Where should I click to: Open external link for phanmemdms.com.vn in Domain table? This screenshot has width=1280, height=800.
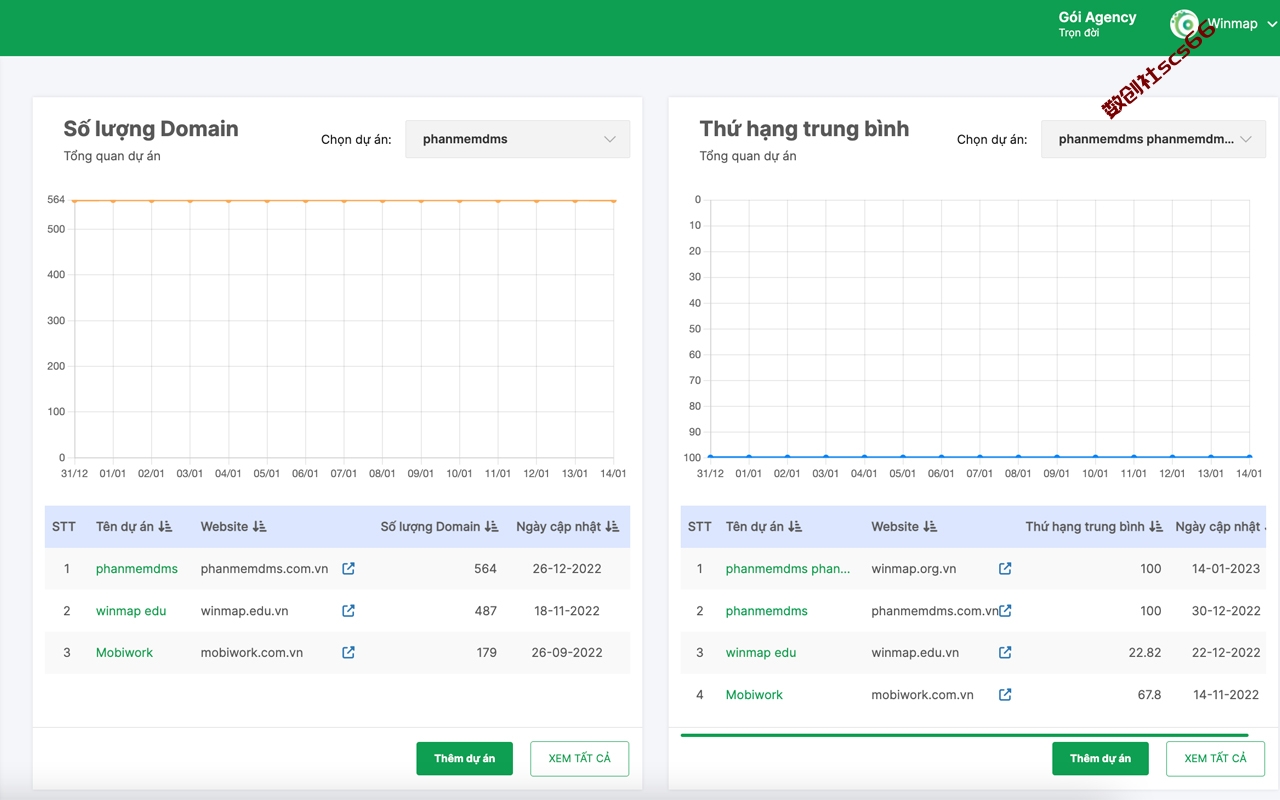348,568
